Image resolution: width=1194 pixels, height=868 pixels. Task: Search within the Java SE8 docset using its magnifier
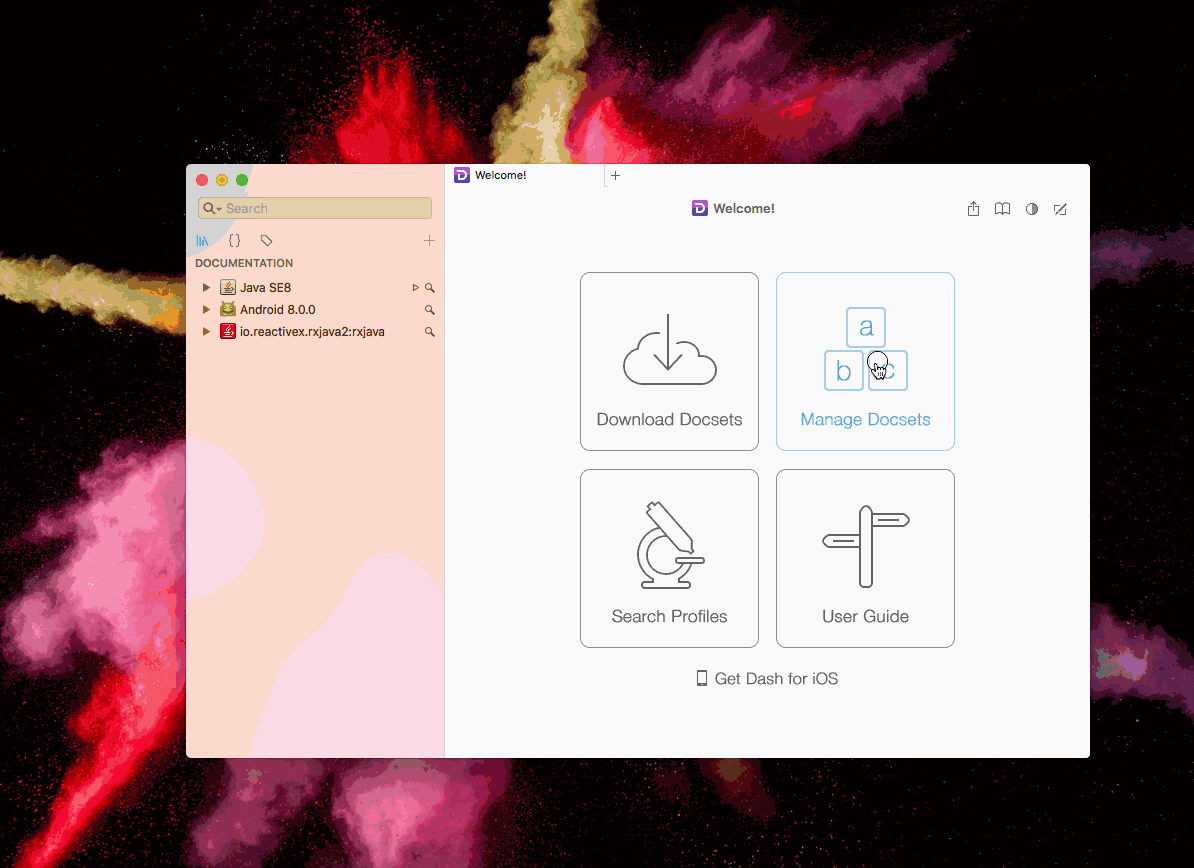pos(429,288)
